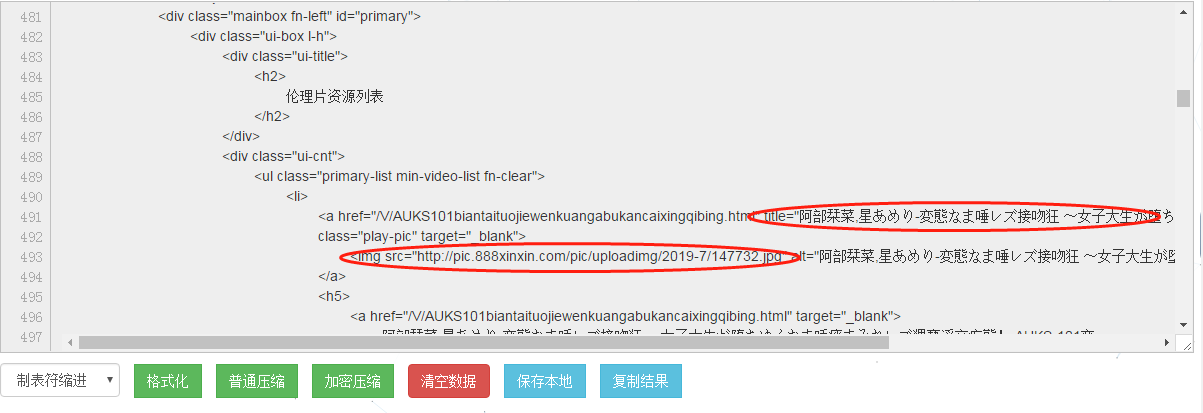Click the horizontal scrollbar right arrow

tap(1168, 343)
